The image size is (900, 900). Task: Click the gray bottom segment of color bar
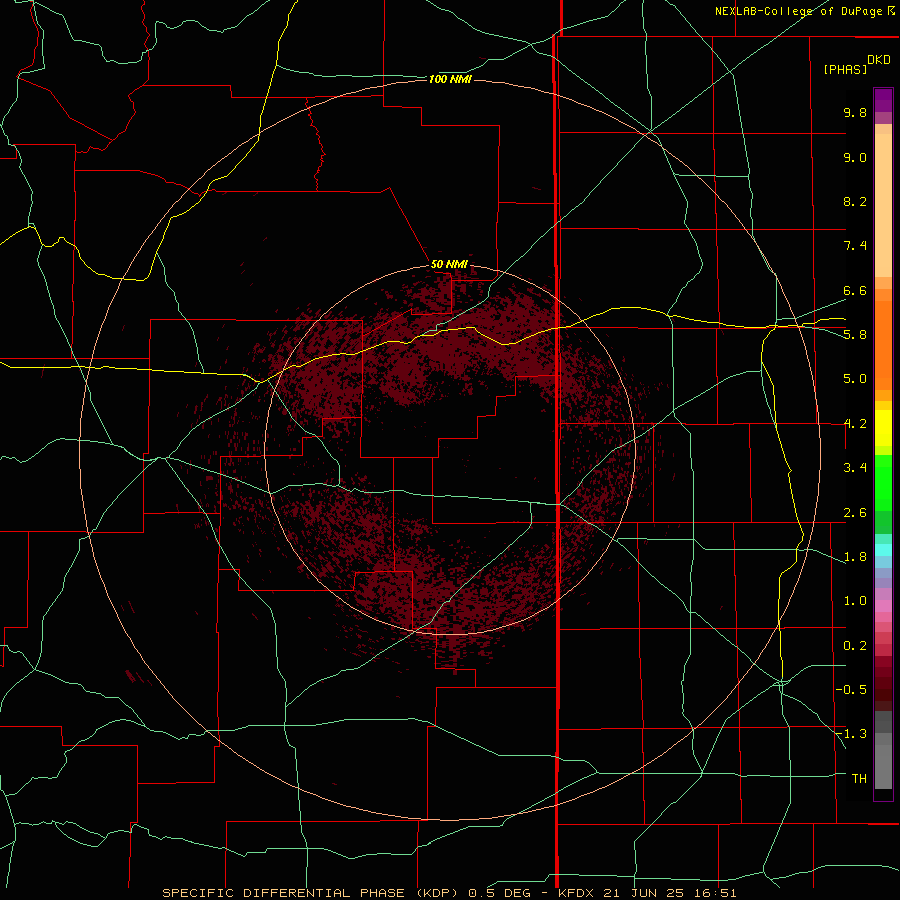tap(883, 759)
